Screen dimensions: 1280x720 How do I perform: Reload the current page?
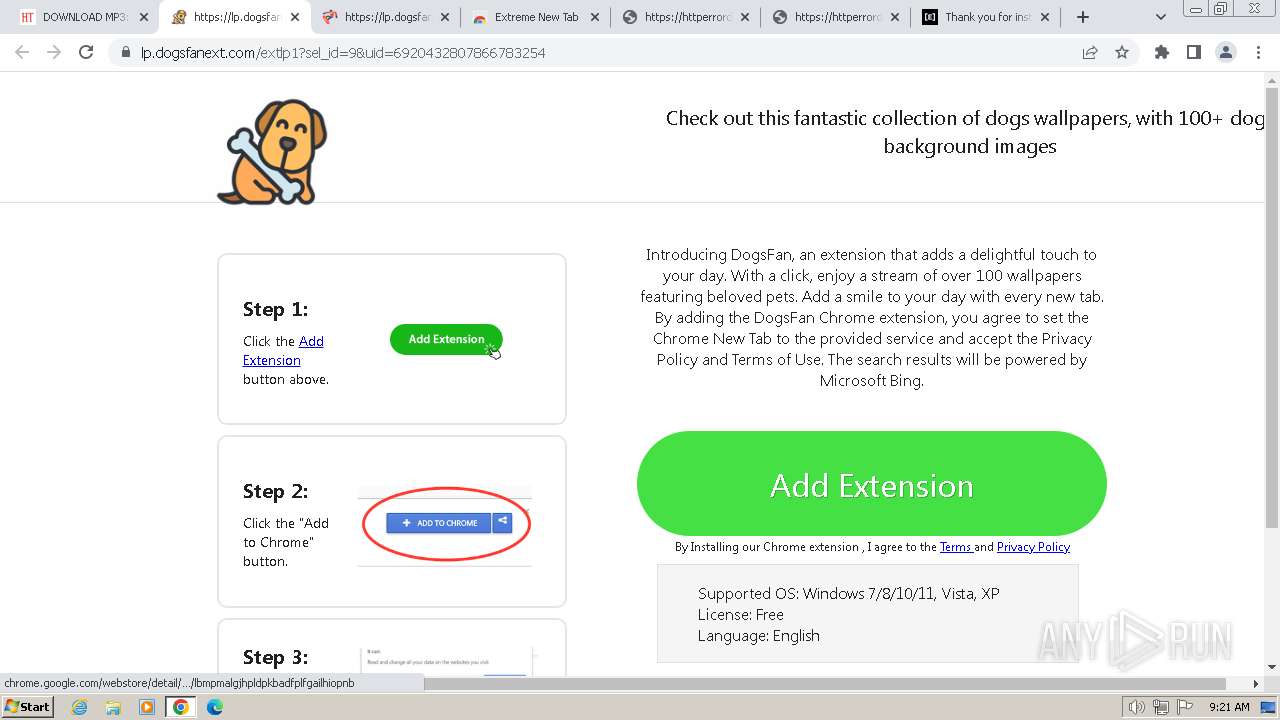tap(86, 53)
